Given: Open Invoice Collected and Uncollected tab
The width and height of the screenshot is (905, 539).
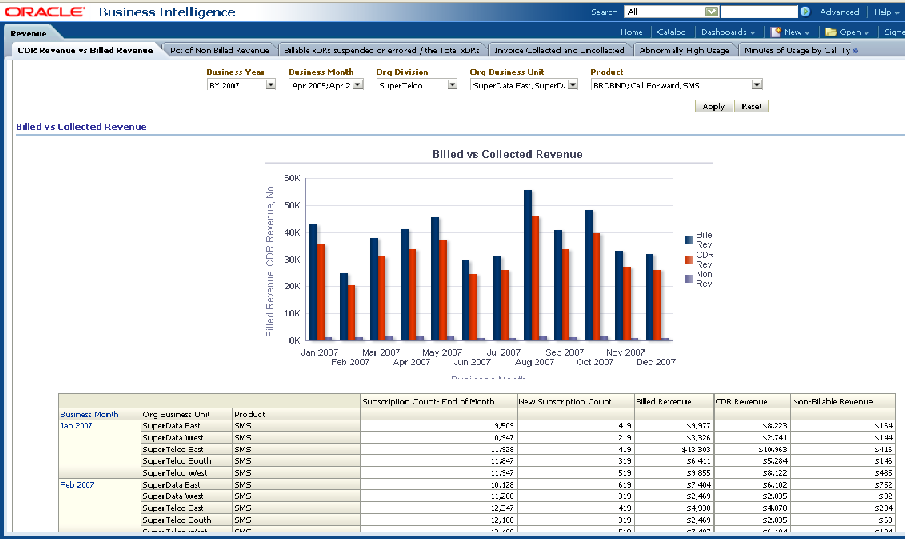Looking at the screenshot, I should coord(559,50).
